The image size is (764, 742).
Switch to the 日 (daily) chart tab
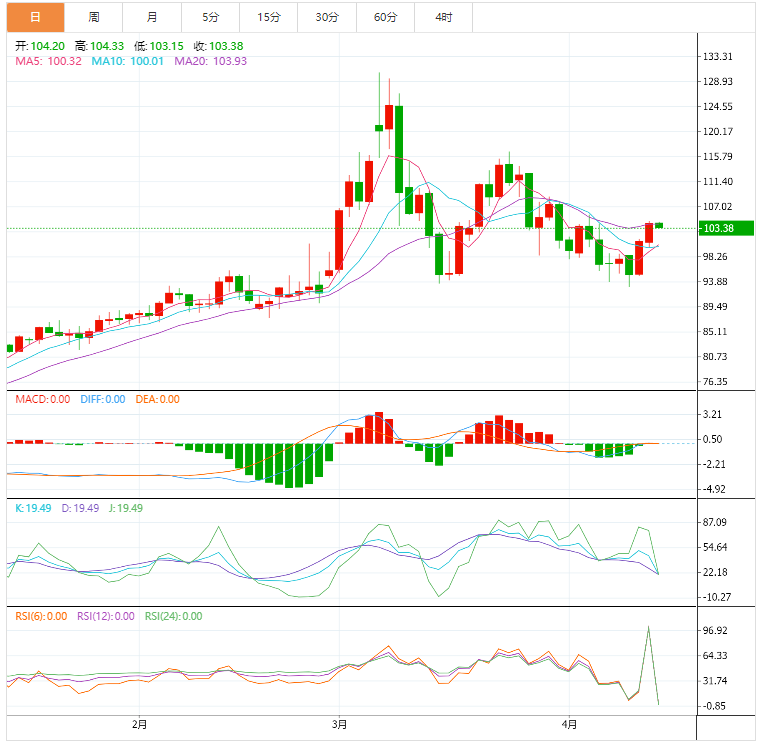[36, 17]
